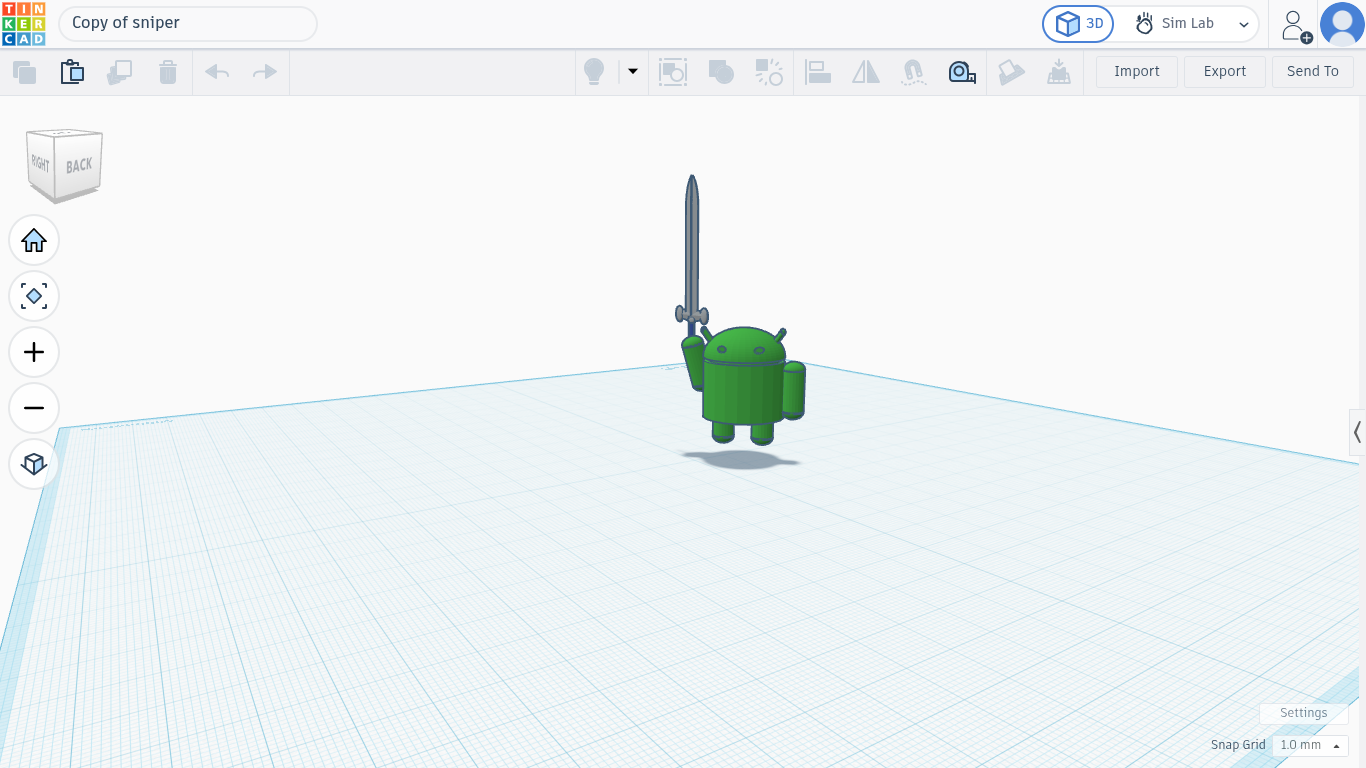This screenshot has height=768, width=1366.
Task: Select the green Android robot model
Action: tap(744, 388)
